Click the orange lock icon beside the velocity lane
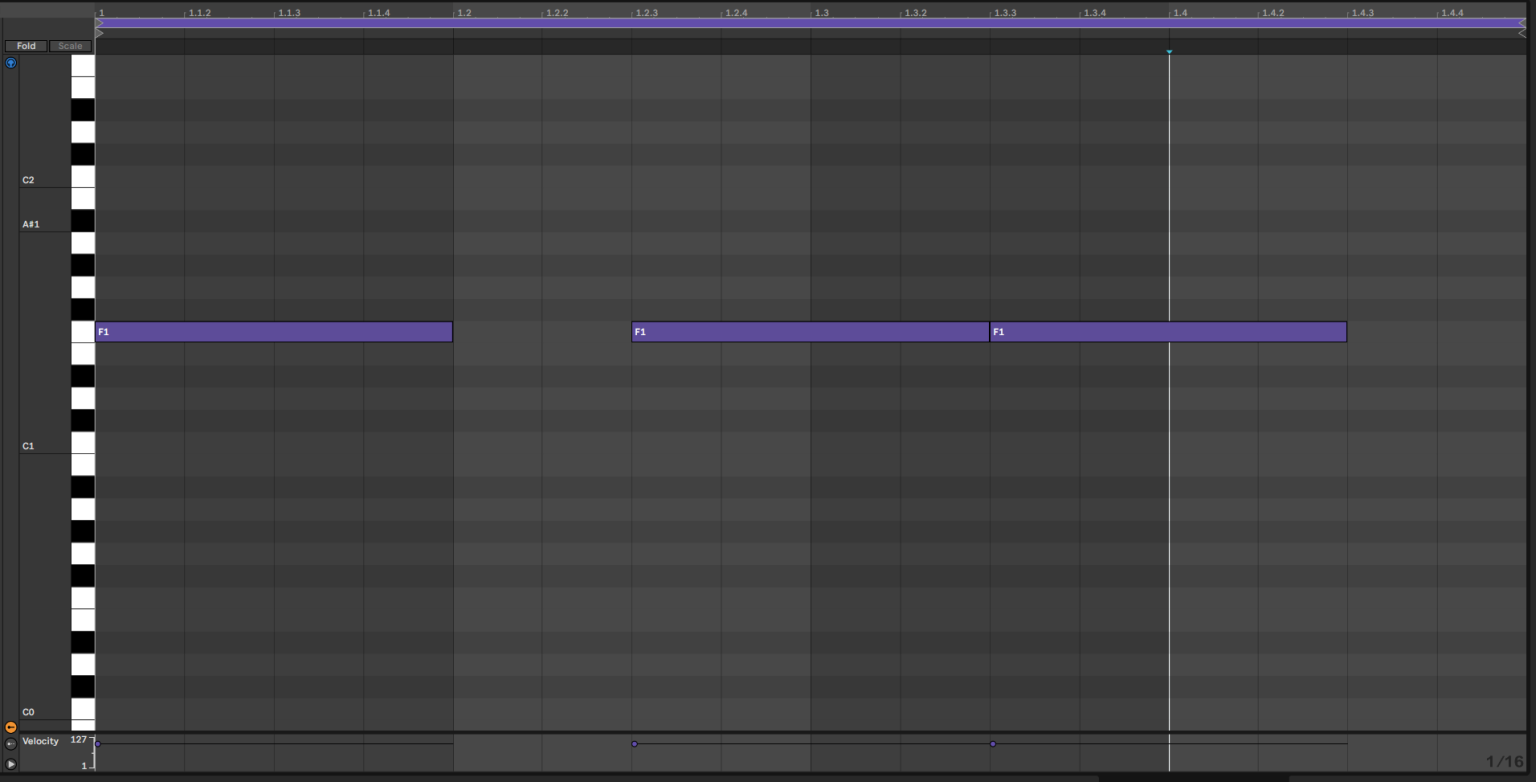1536x782 pixels. coord(10,727)
